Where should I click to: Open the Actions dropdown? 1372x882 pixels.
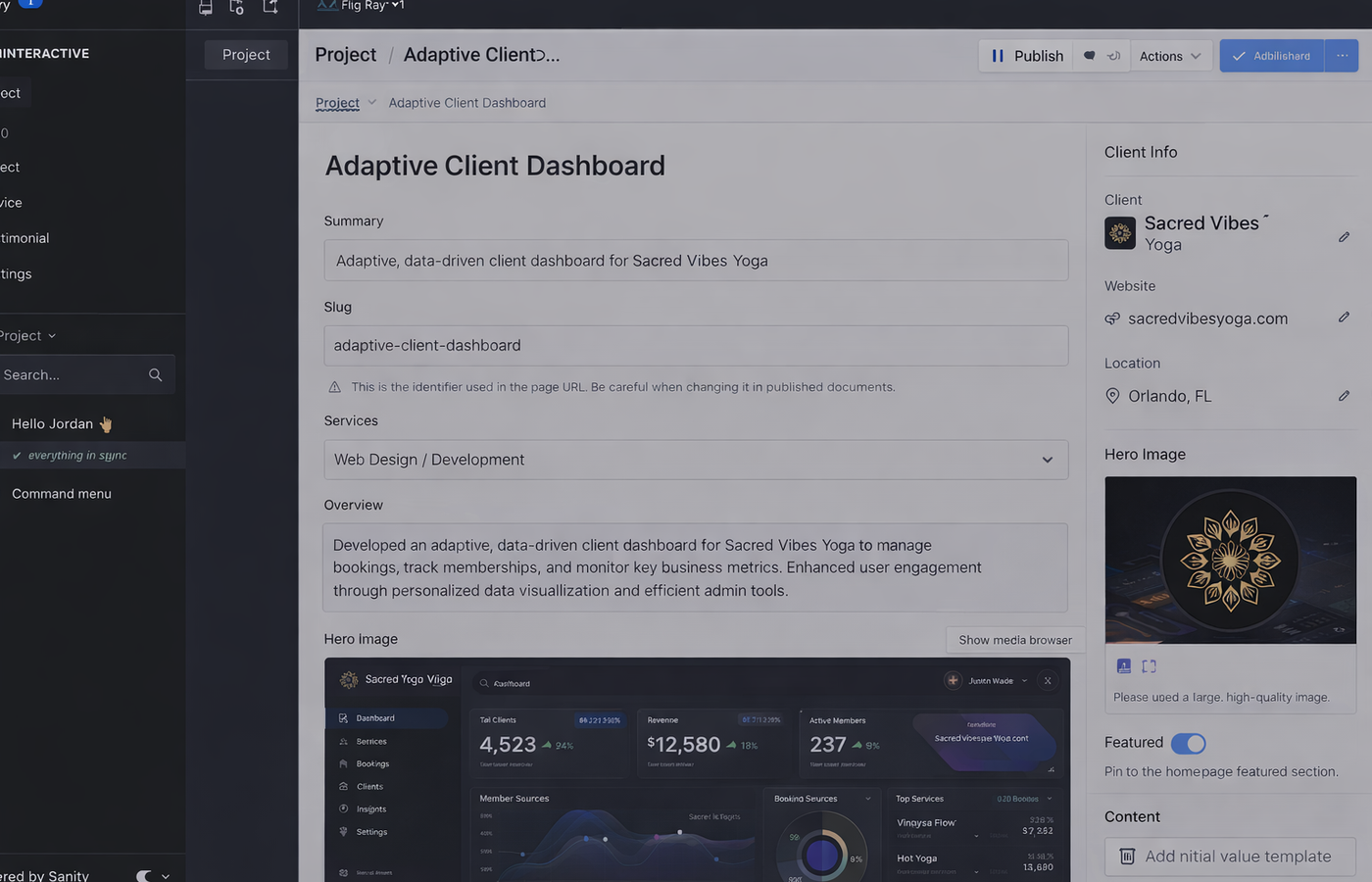[x=1170, y=56]
